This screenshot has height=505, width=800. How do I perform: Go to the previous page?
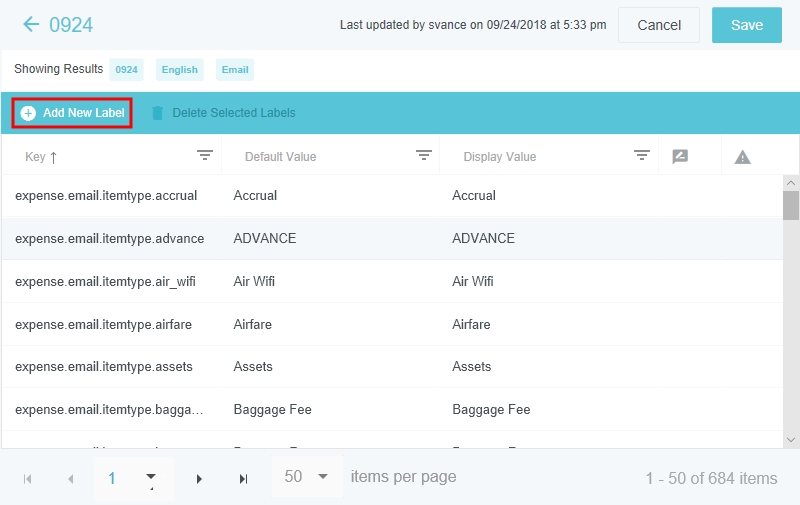[70, 479]
